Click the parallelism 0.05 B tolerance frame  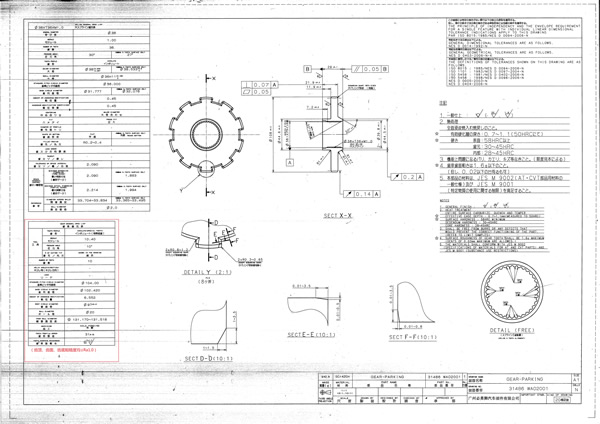coord(369,70)
